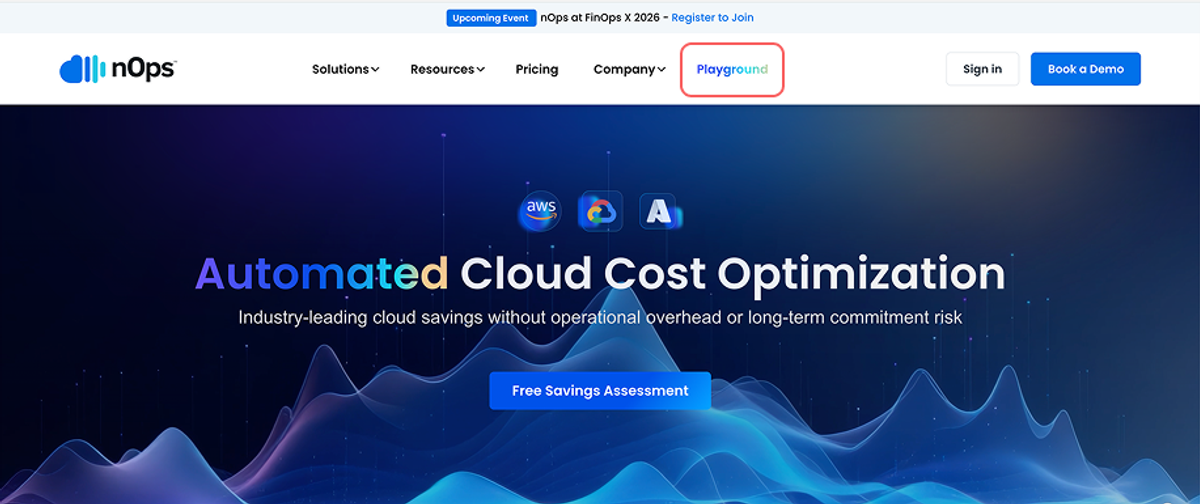The width and height of the screenshot is (1200, 504).
Task: Click 'nOps at FinOps X 2026' banner text
Action: coord(601,17)
